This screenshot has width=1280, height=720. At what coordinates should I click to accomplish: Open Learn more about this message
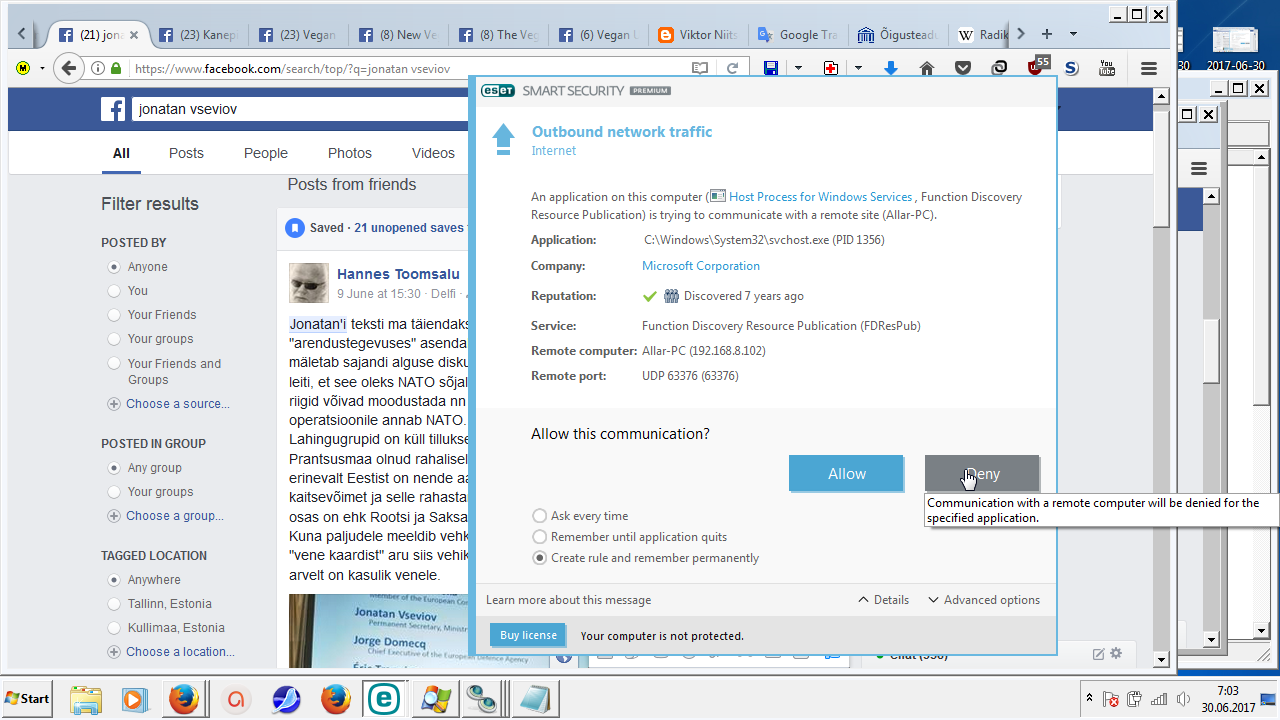[x=568, y=600]
